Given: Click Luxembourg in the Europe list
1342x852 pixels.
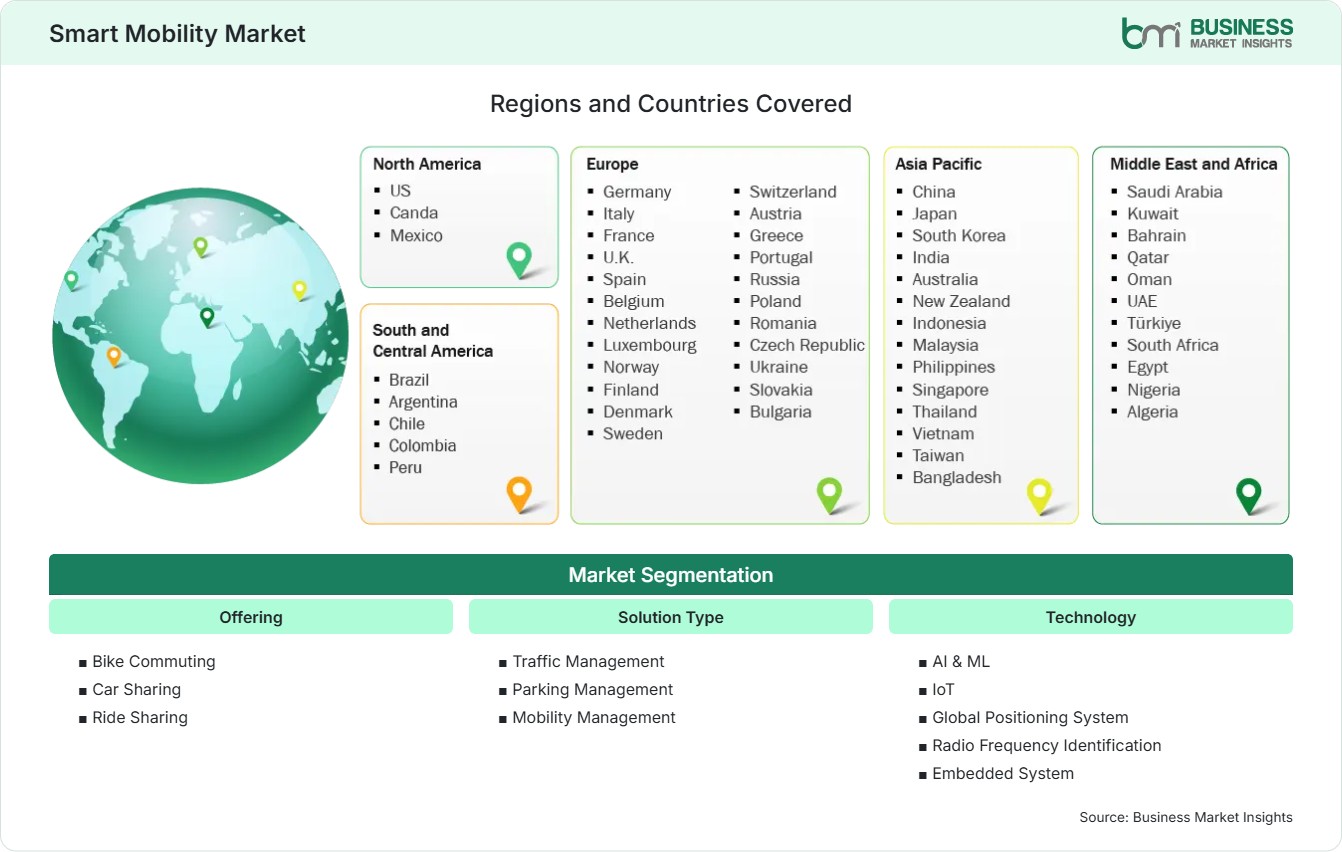Looking at the screenshot, I should pos(650,345).
